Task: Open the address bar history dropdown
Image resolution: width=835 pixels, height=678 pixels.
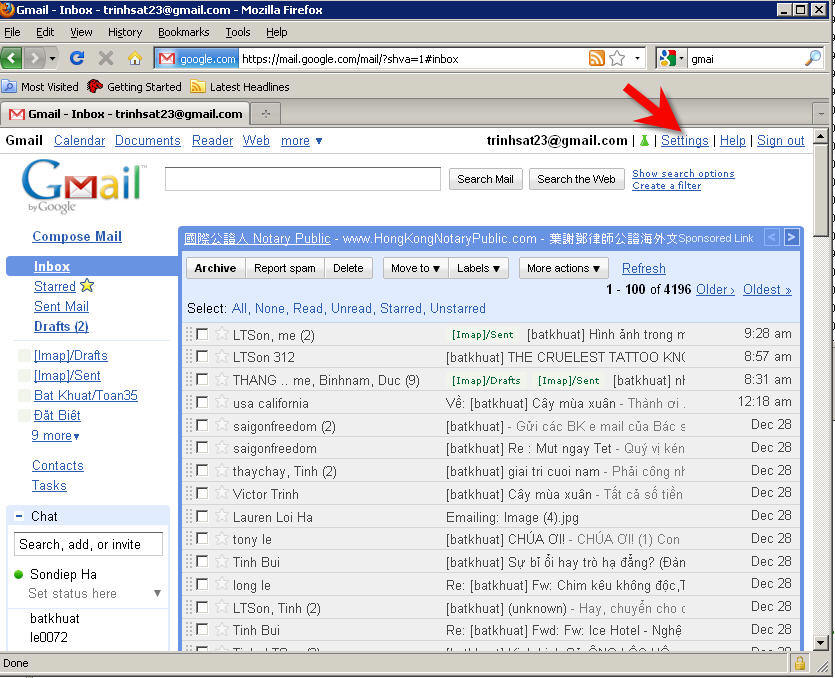Action: point(637,58)
